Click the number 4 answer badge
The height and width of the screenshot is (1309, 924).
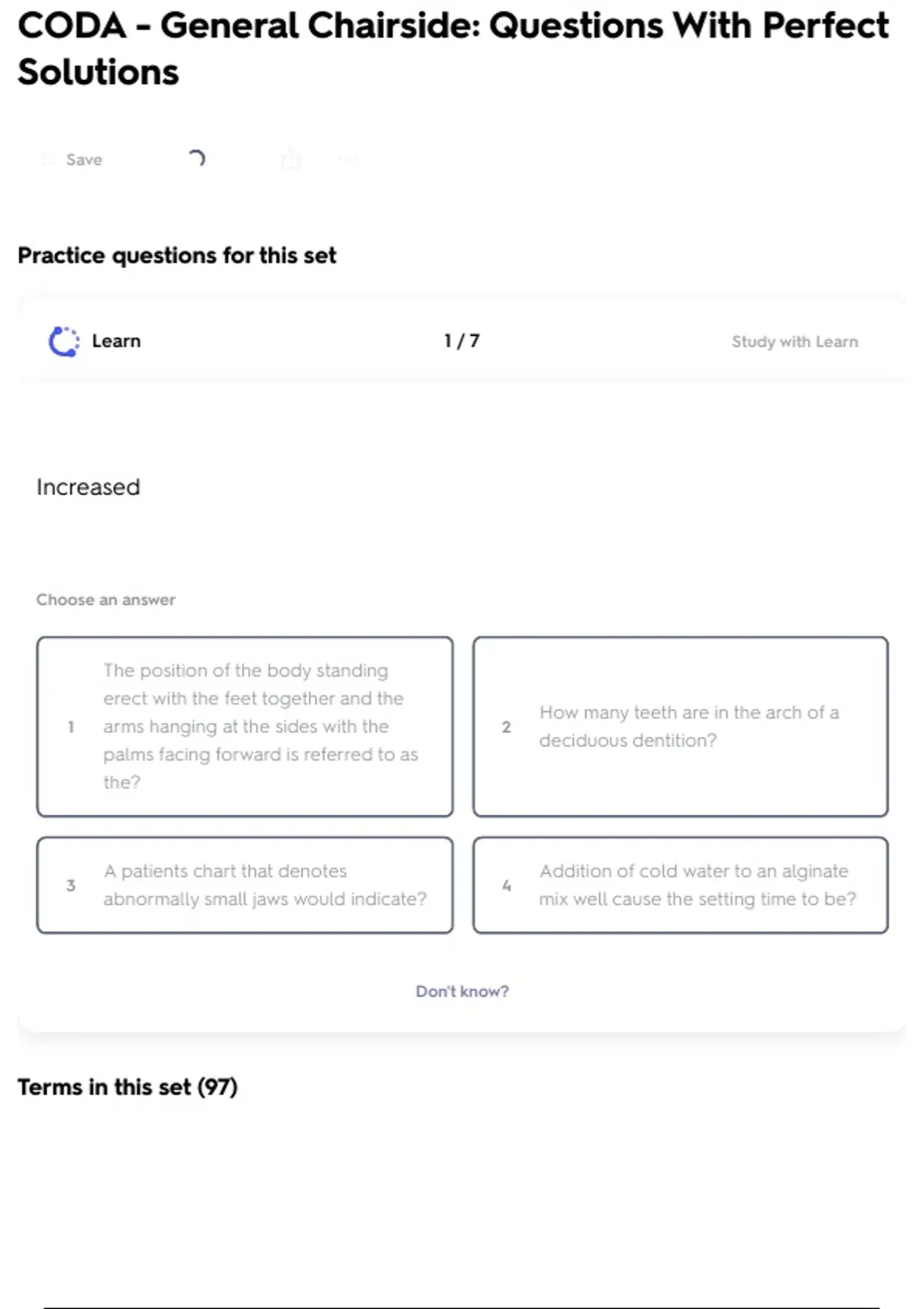pyautogui.click(x=506, y=885)
